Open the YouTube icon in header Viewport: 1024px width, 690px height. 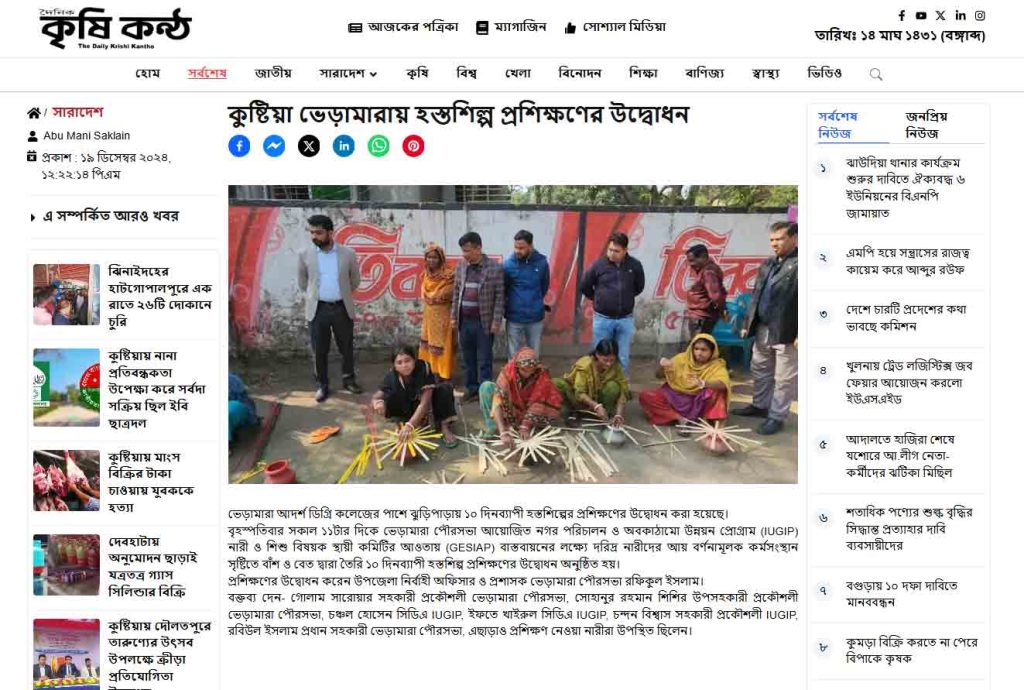(921, 15)
